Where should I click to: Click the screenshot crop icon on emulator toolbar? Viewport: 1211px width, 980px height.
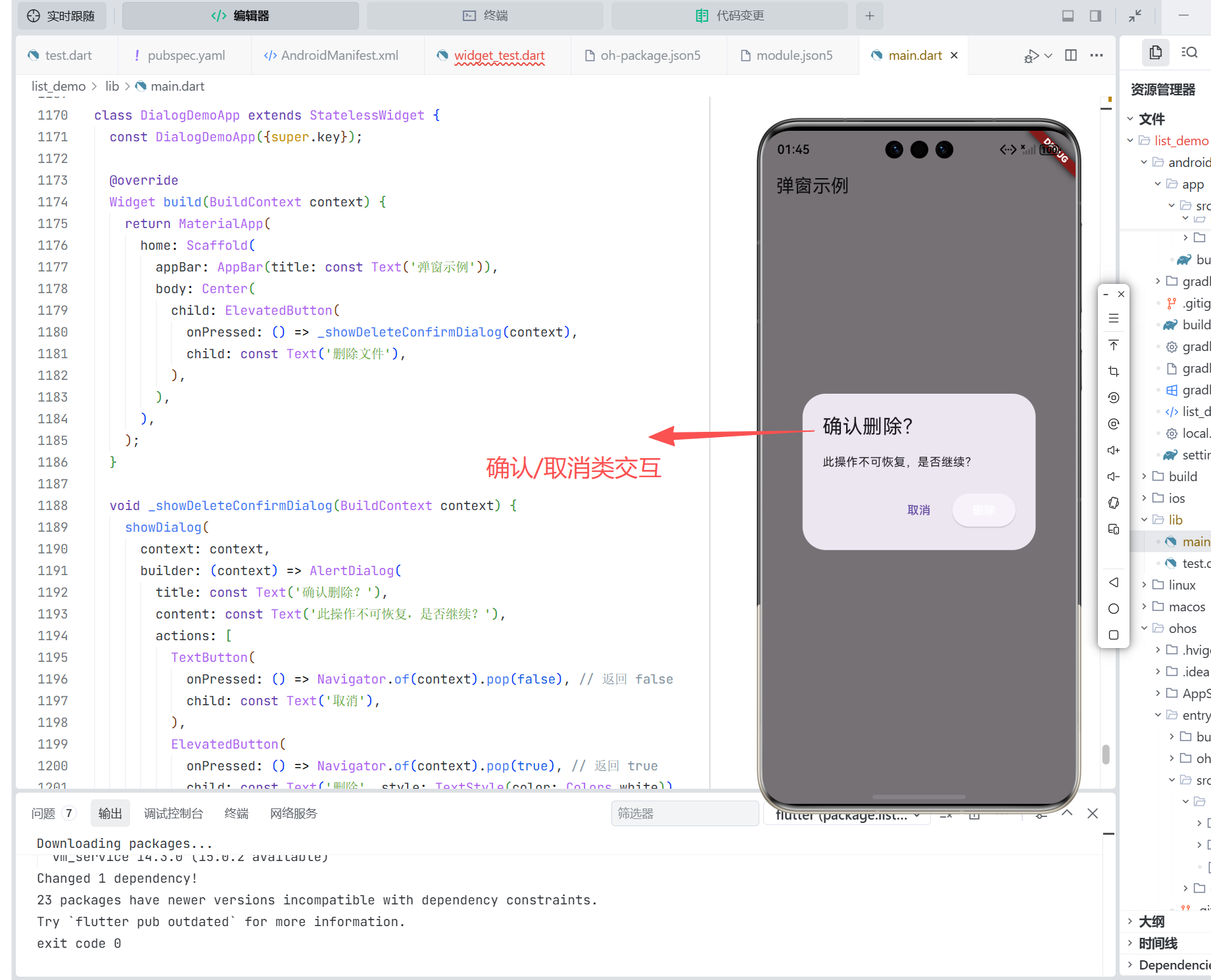click(1114, 371)
